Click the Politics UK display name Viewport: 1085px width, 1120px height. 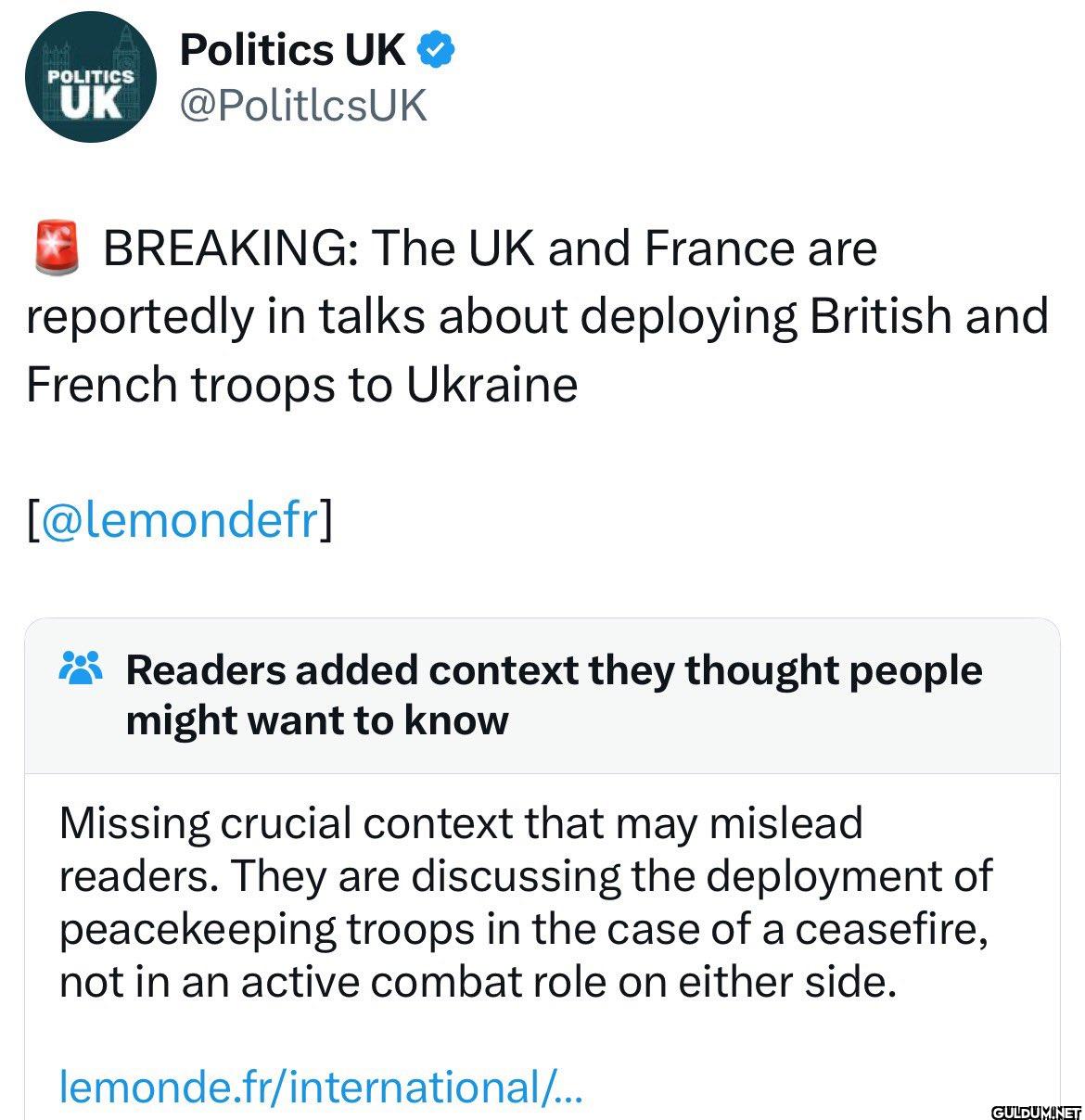292,50
